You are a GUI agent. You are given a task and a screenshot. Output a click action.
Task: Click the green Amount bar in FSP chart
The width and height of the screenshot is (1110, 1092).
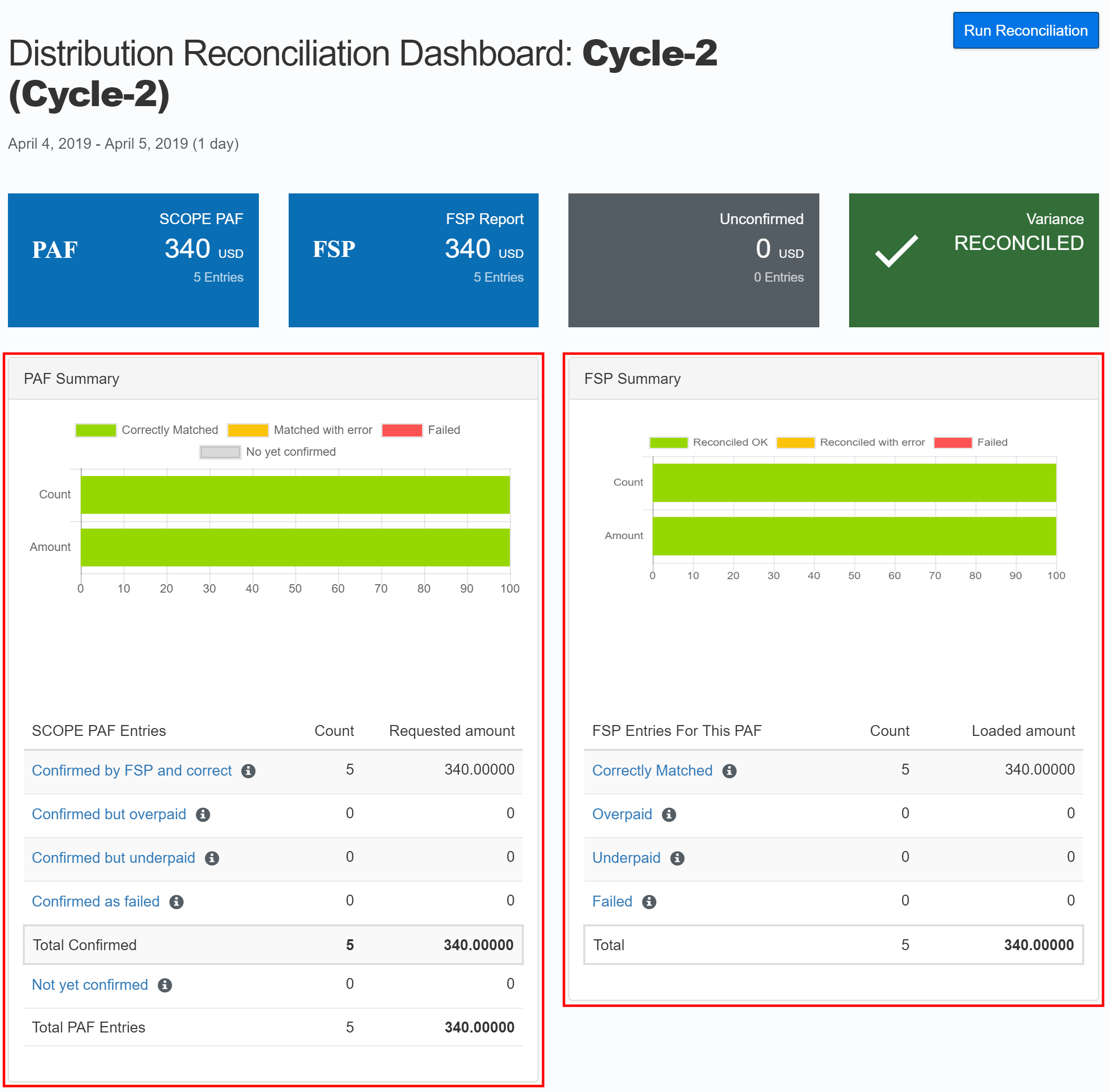click(853, 535)
